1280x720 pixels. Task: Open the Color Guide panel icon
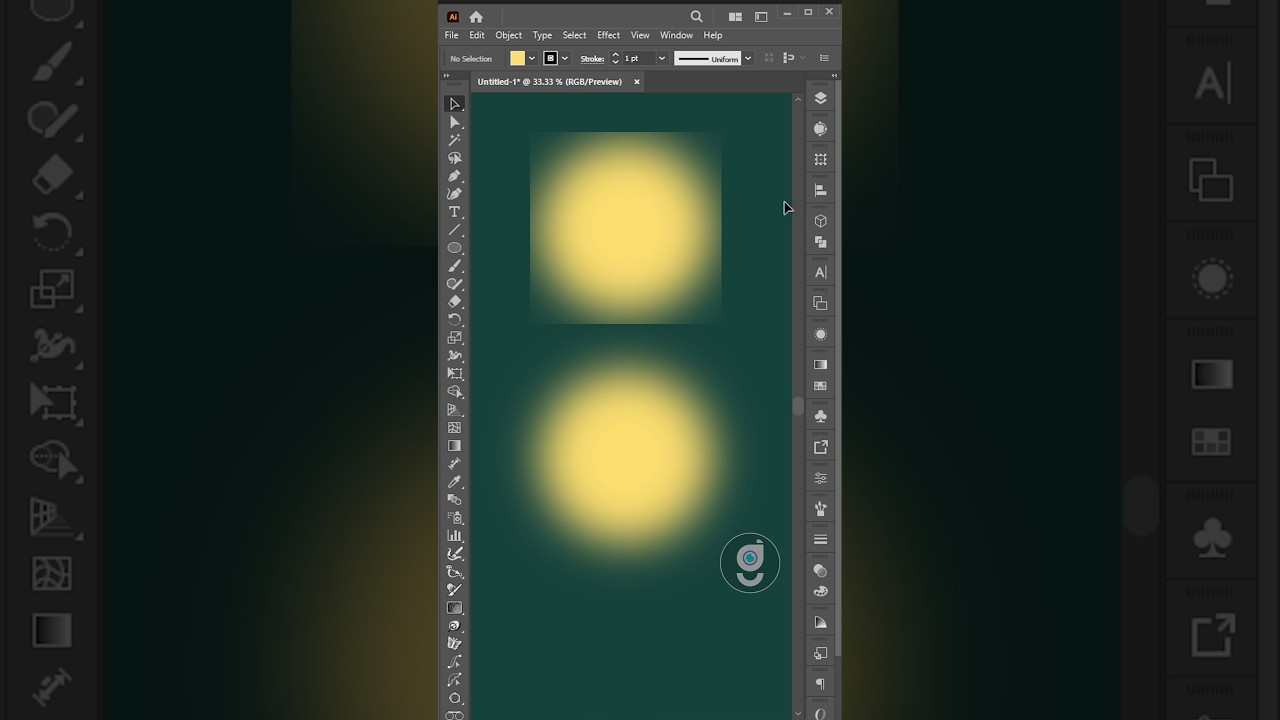point(820,622)
